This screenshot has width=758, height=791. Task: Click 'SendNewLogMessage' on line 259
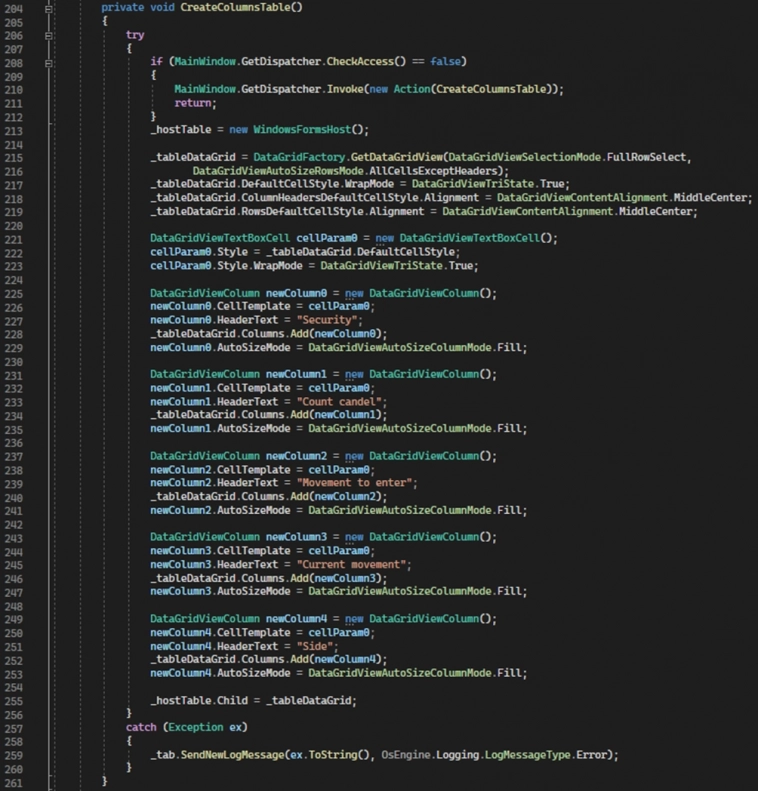[232, 755]
